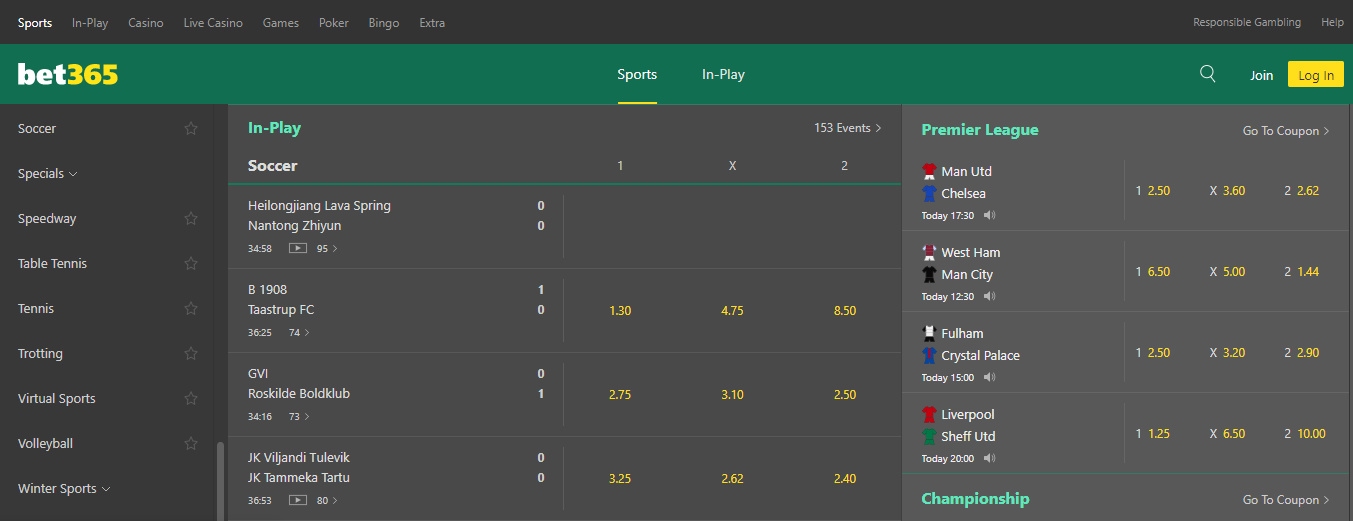The image size is (1353, 521).
Task: Toggle the Volleyball favourite star
Action: pos(191,443)
